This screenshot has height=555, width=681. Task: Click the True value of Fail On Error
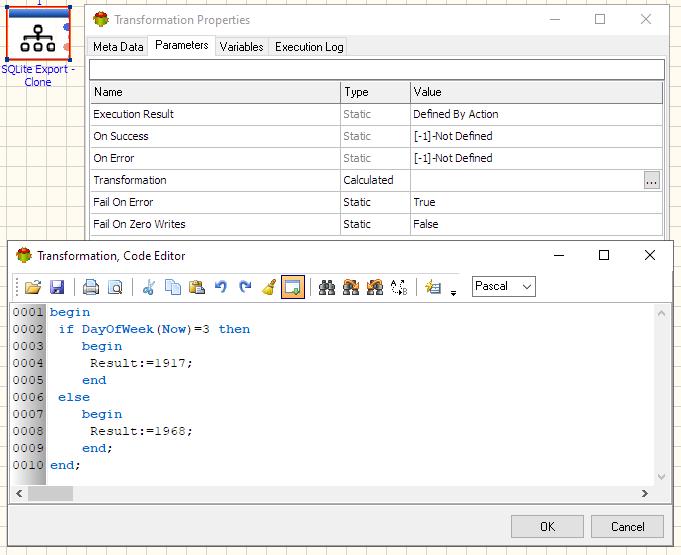[424, 202]
